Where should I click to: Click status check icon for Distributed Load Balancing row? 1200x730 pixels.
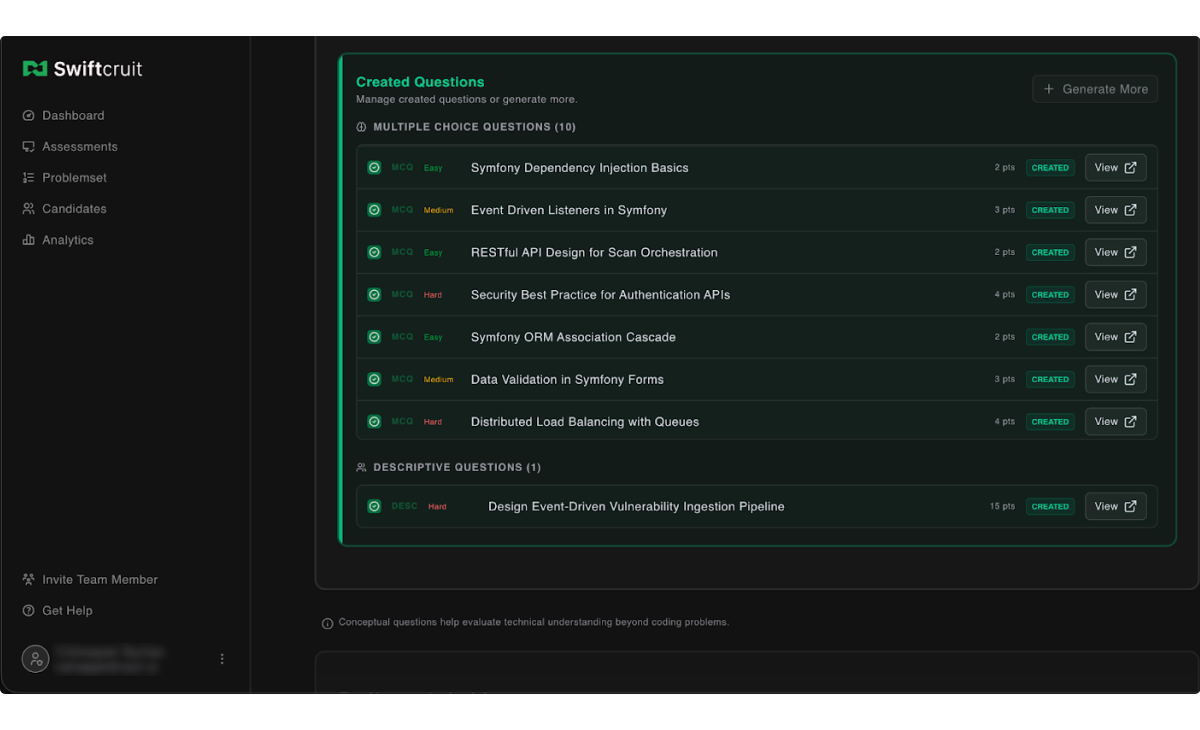point(374,422)
